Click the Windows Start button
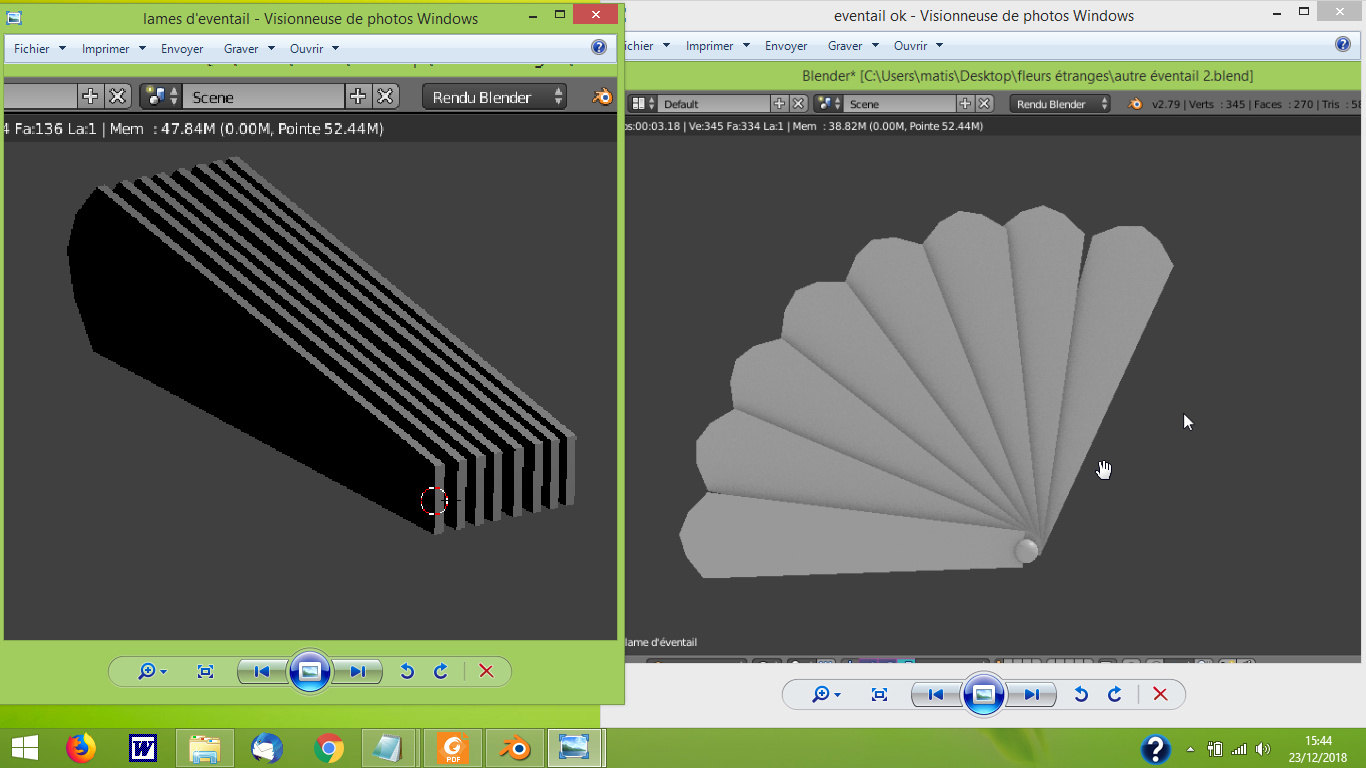 [24, 747]
